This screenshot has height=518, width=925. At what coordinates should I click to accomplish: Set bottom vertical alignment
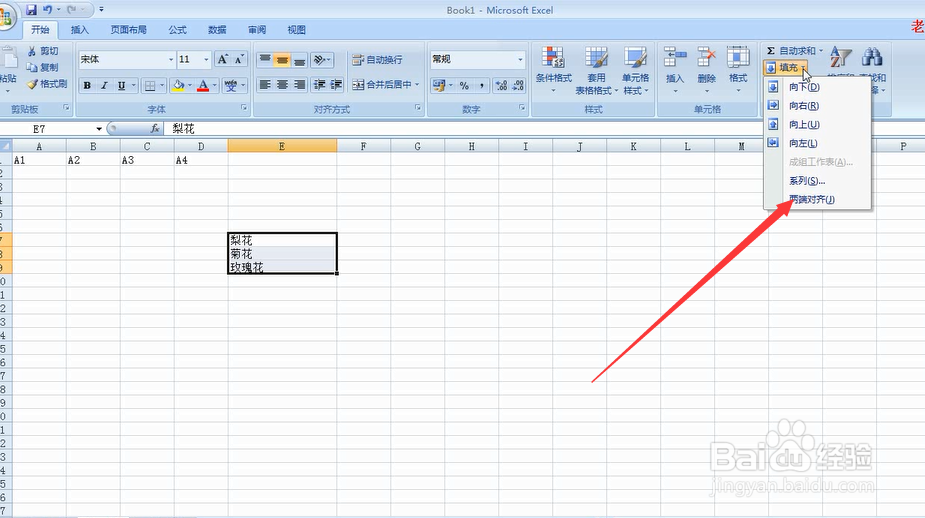[x=300, y=60]
